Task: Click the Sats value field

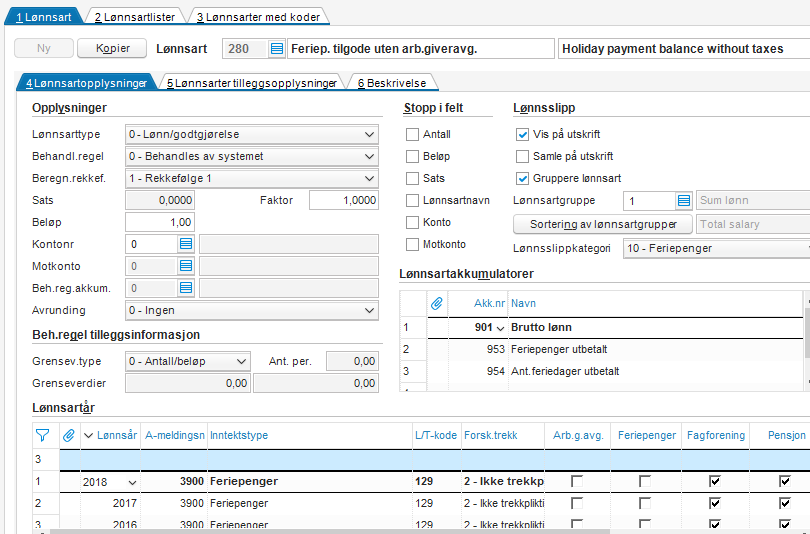Action: pyautogui.click(x=160, y=200)
